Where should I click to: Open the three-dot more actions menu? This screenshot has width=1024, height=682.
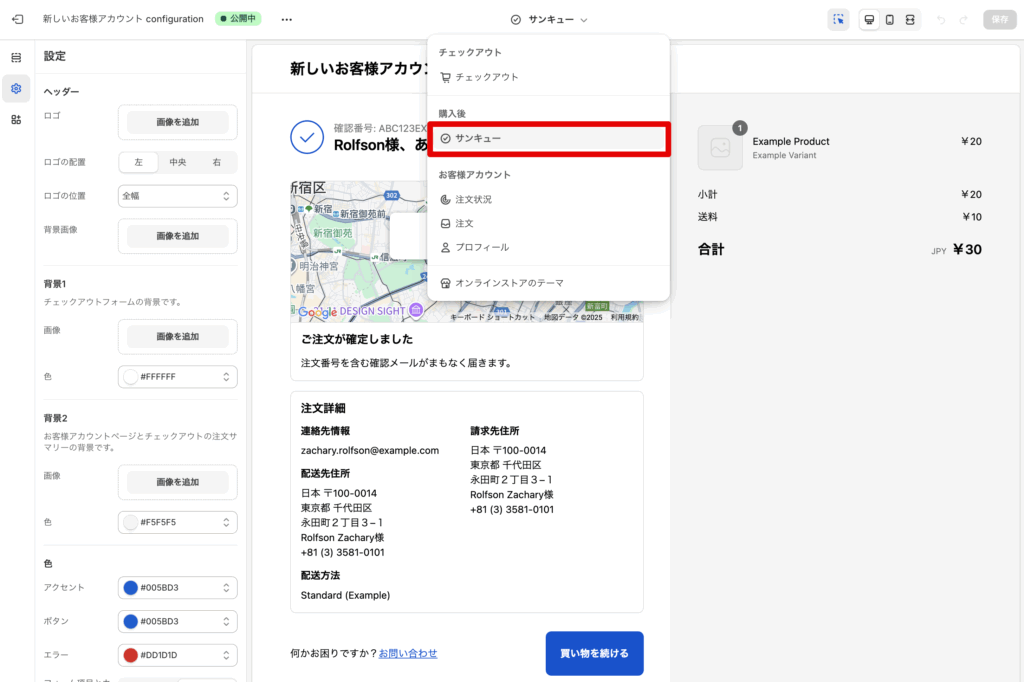(x=287, y=20)
